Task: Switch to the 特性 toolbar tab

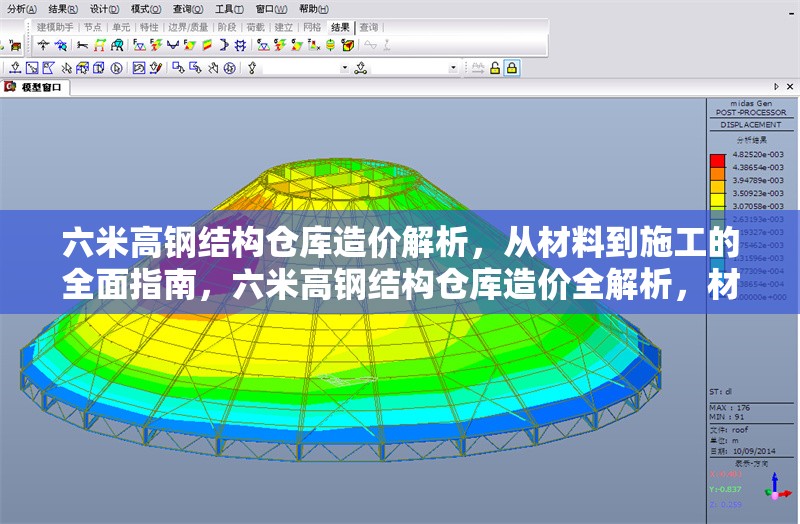Action: (149, 27)
